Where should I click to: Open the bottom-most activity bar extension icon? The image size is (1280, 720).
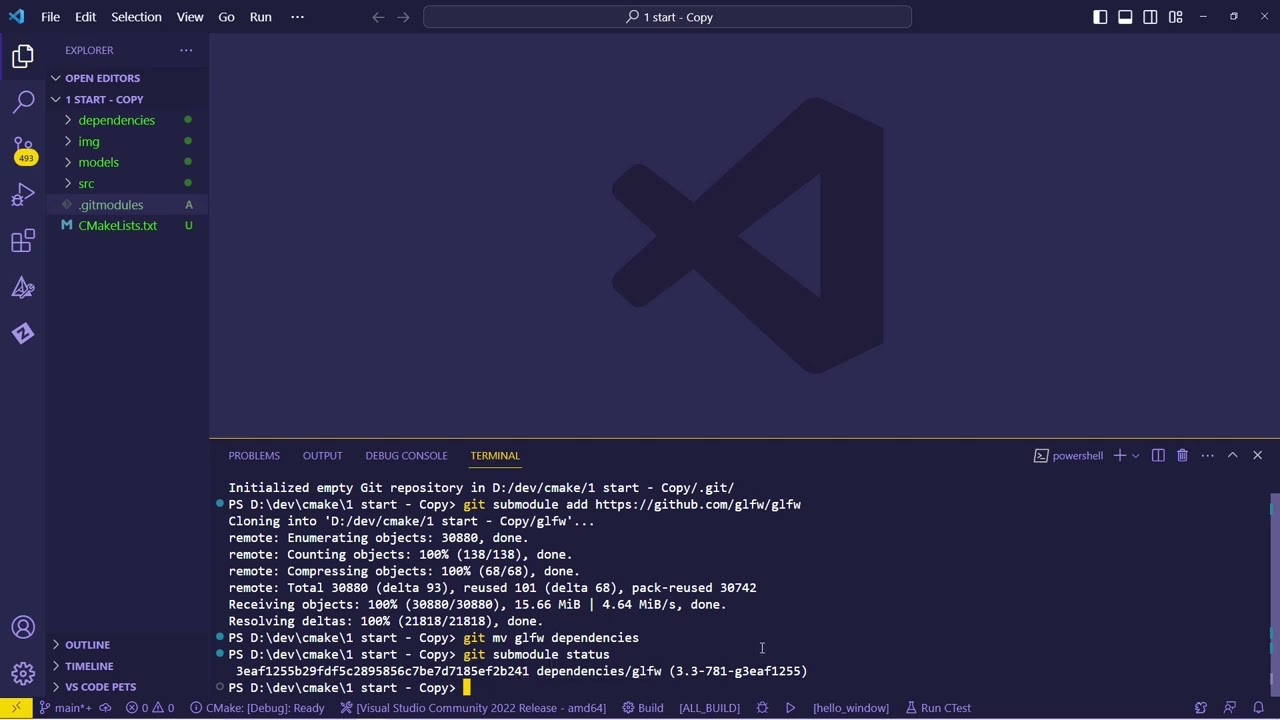point(23,334)
